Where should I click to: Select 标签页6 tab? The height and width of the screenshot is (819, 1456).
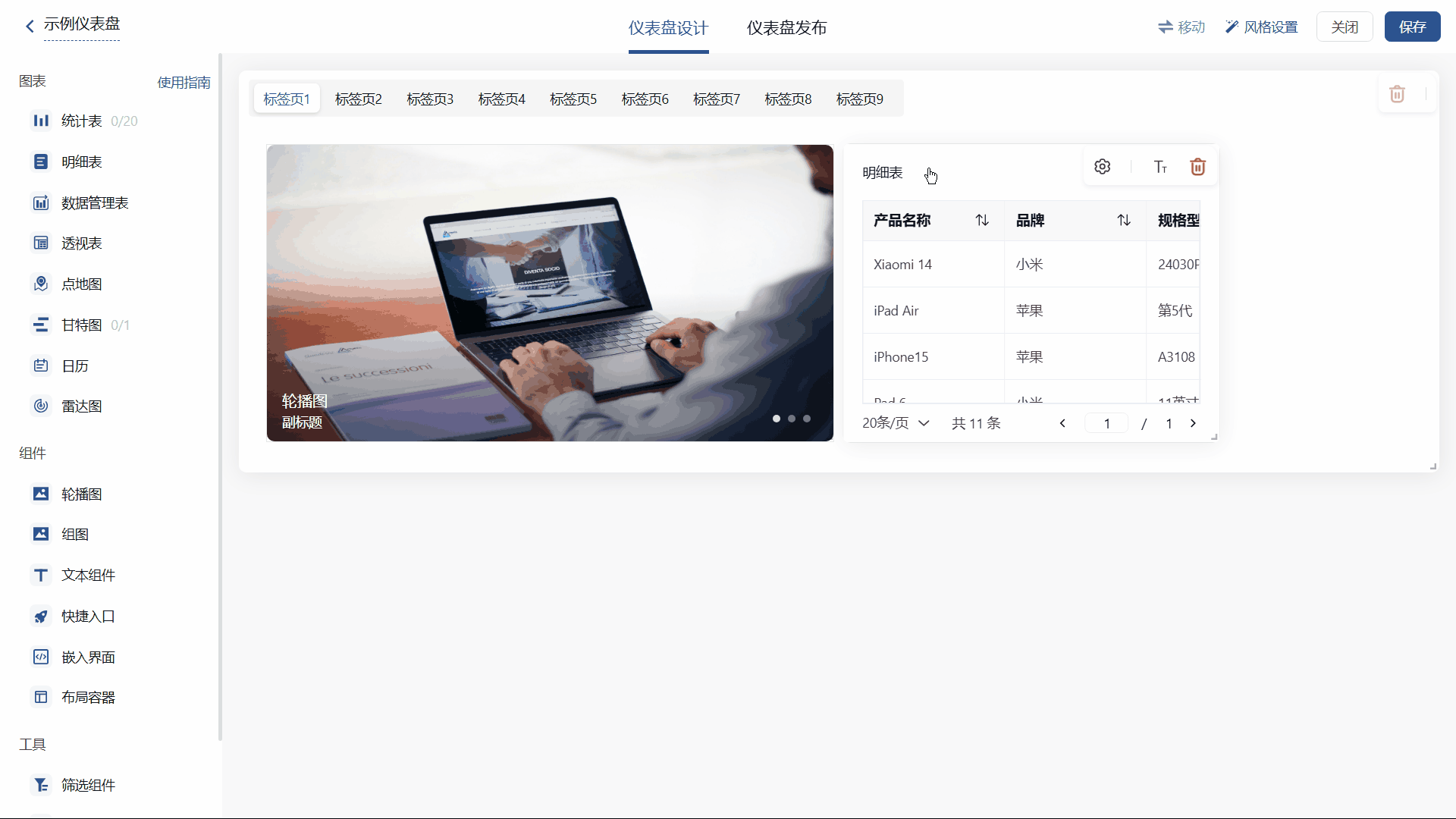click(645, 99)
